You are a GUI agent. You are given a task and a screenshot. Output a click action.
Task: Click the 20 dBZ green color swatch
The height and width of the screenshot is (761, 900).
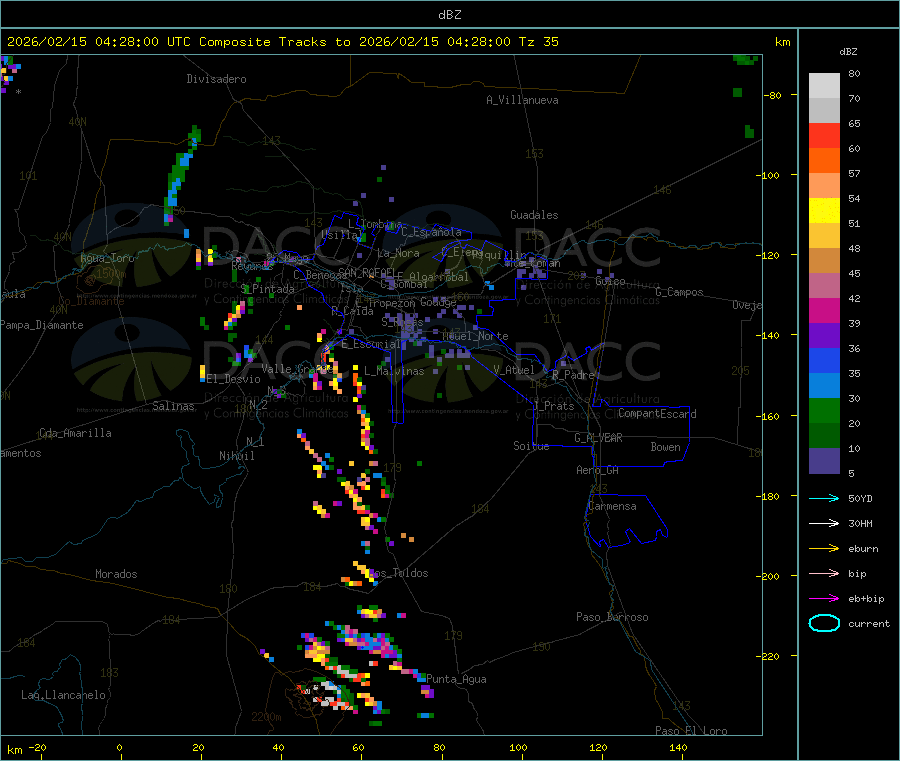[x=824, y=436]
